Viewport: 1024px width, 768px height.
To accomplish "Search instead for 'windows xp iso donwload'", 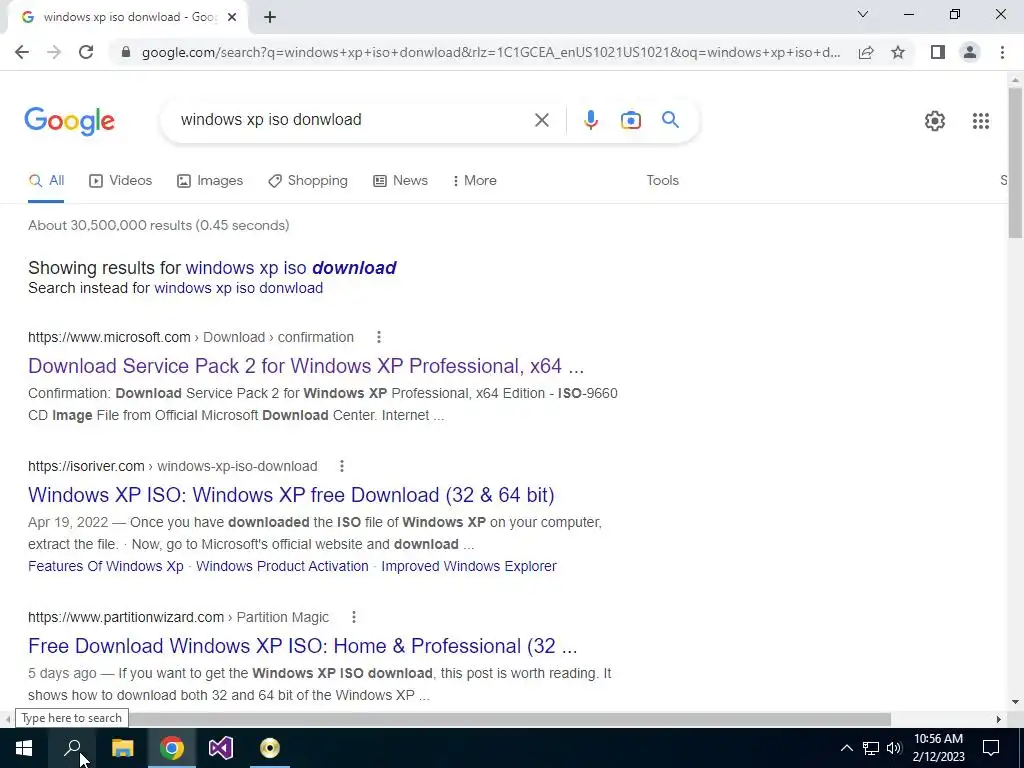I will pos(238,288).
